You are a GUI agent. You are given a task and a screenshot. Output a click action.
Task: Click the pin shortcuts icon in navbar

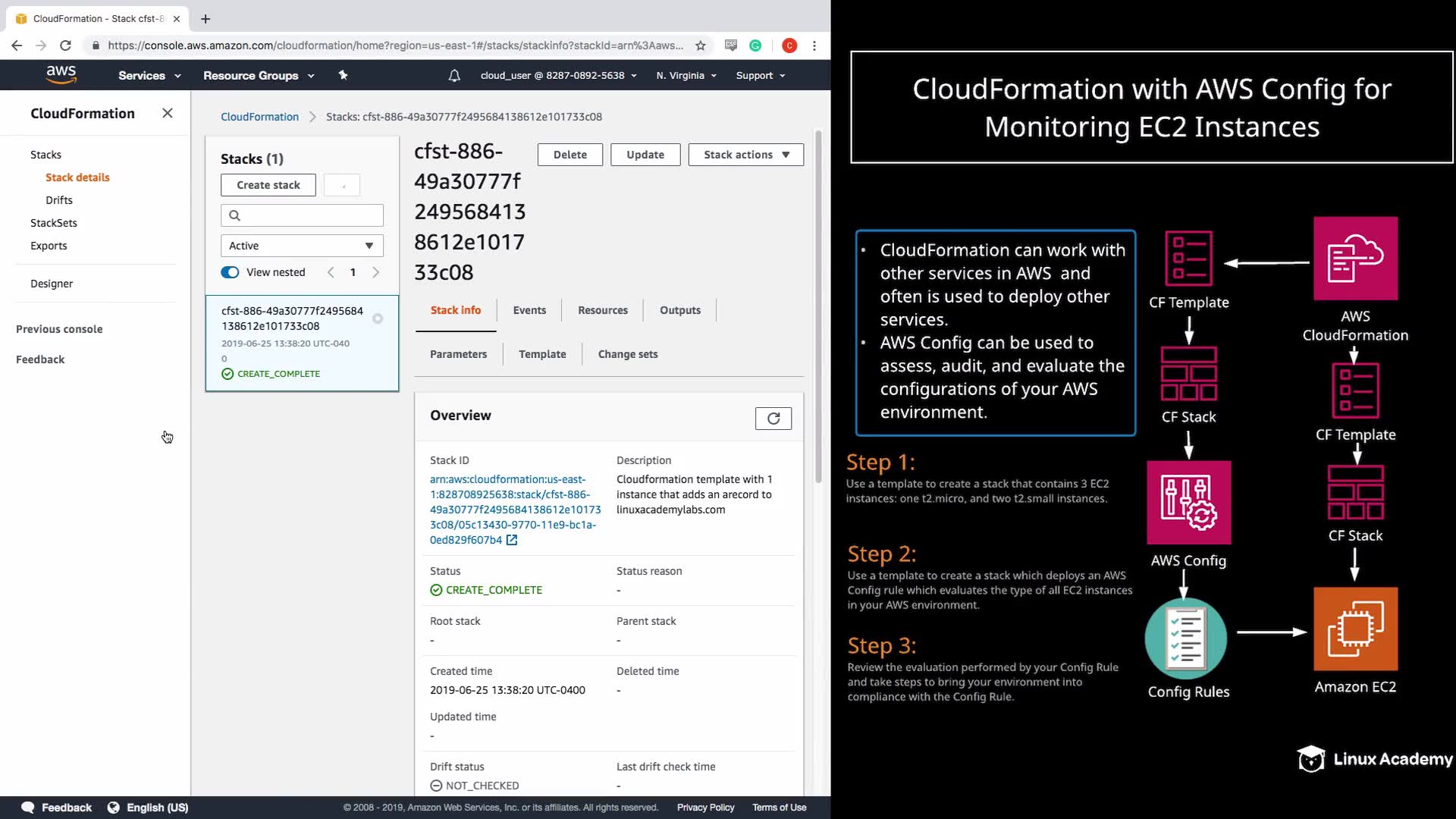pos(343,75)
